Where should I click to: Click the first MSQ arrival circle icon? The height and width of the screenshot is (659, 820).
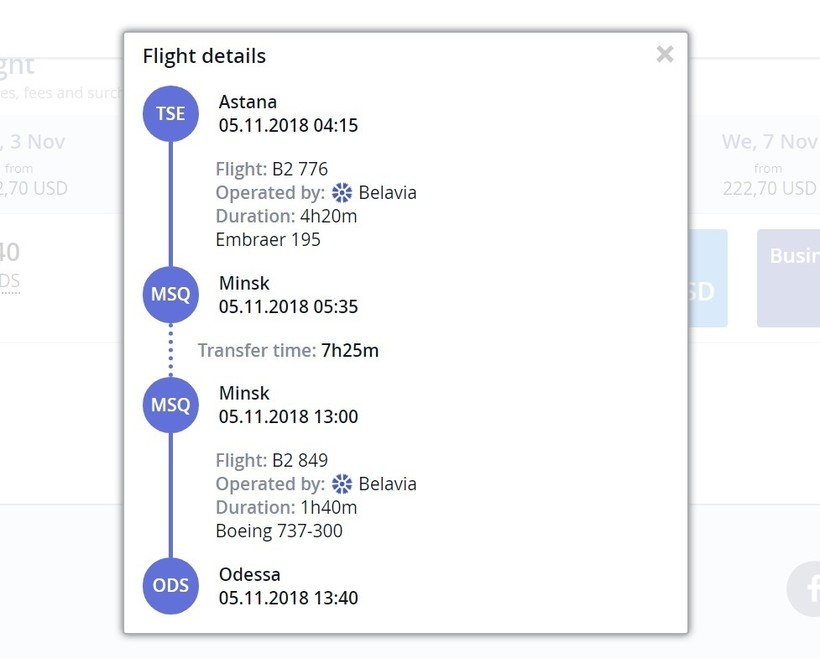tap(170, 295)
